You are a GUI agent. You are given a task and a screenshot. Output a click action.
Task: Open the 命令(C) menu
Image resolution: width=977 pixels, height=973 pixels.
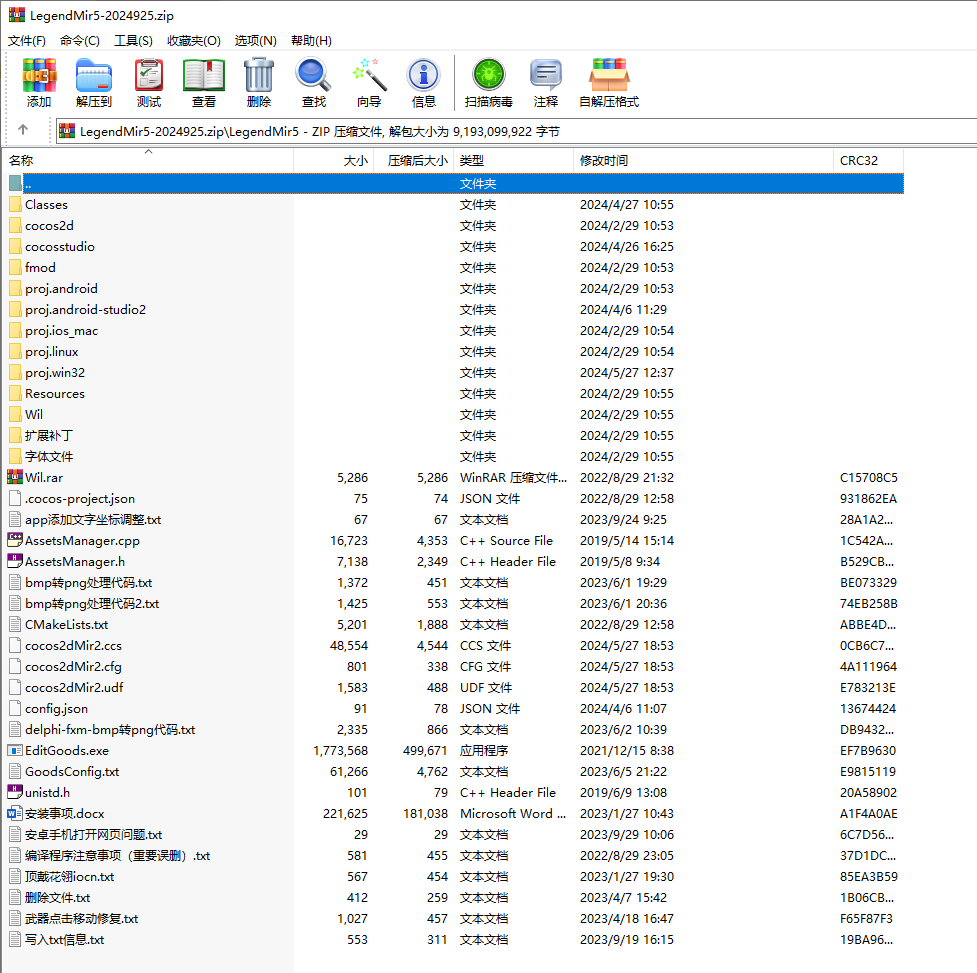(80, 40)
